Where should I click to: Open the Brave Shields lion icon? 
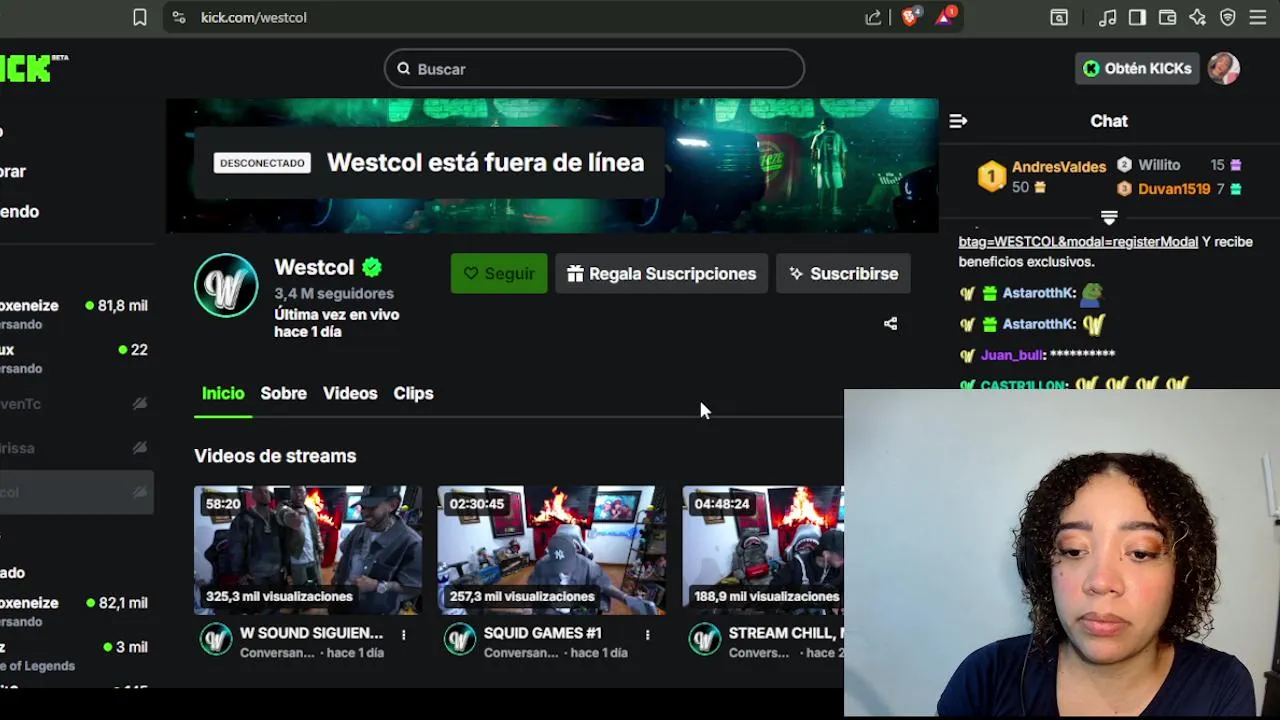[909, 17]
